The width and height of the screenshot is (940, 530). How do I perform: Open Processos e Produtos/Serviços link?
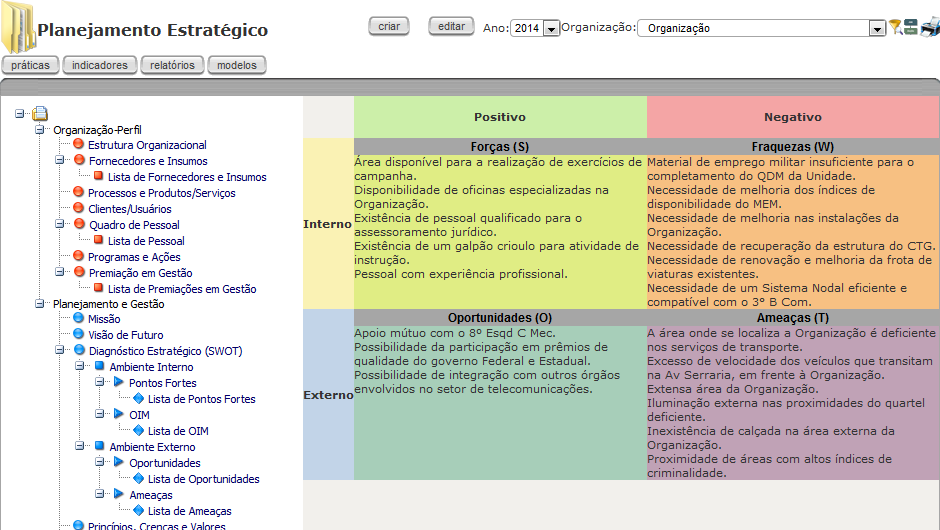tap(161, 193)
